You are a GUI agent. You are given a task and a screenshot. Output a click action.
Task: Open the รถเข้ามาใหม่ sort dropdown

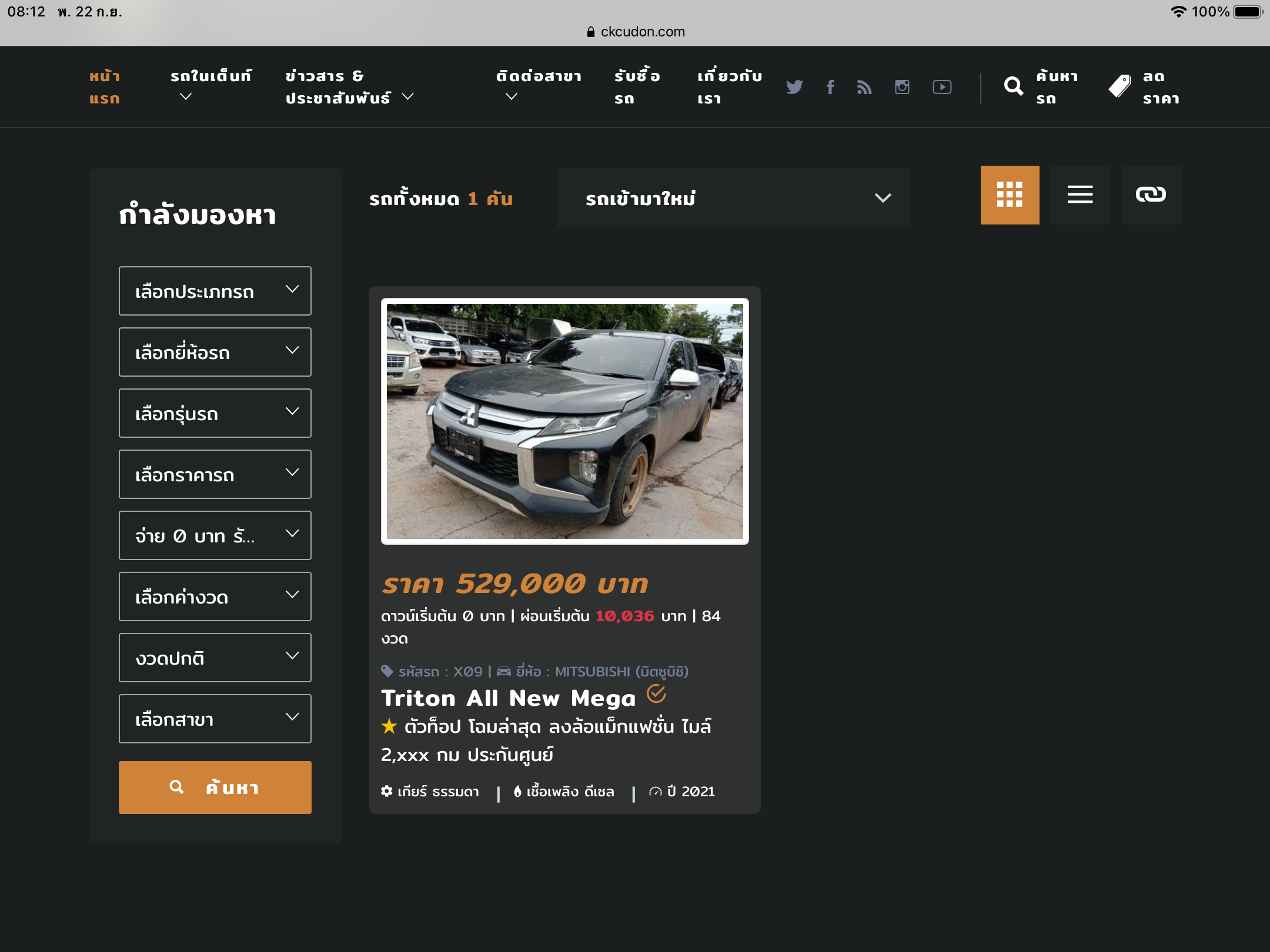[x=733, y=198]
